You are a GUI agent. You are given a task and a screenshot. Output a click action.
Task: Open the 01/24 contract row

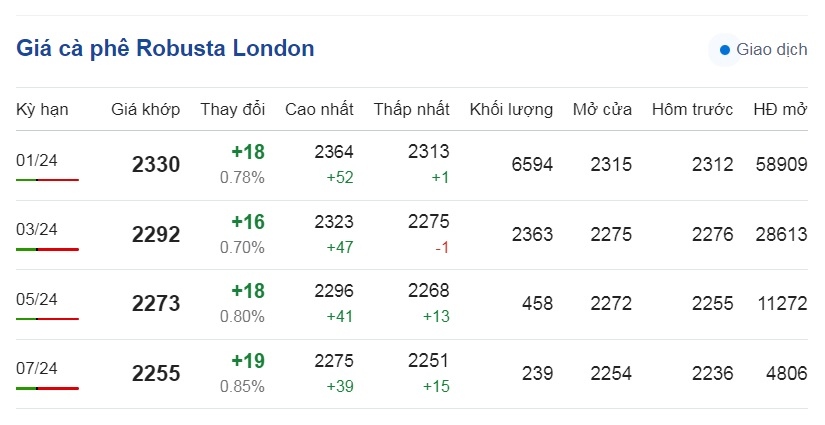(x=412, y=165)
